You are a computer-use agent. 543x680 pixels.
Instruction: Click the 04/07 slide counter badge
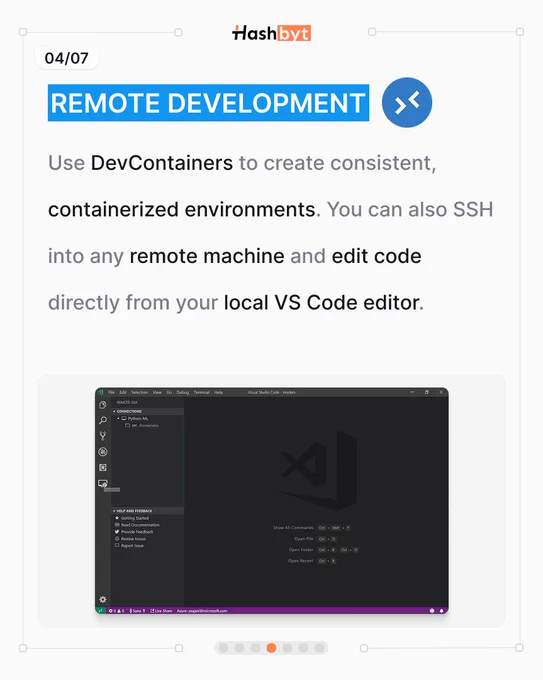coord(66,58)
